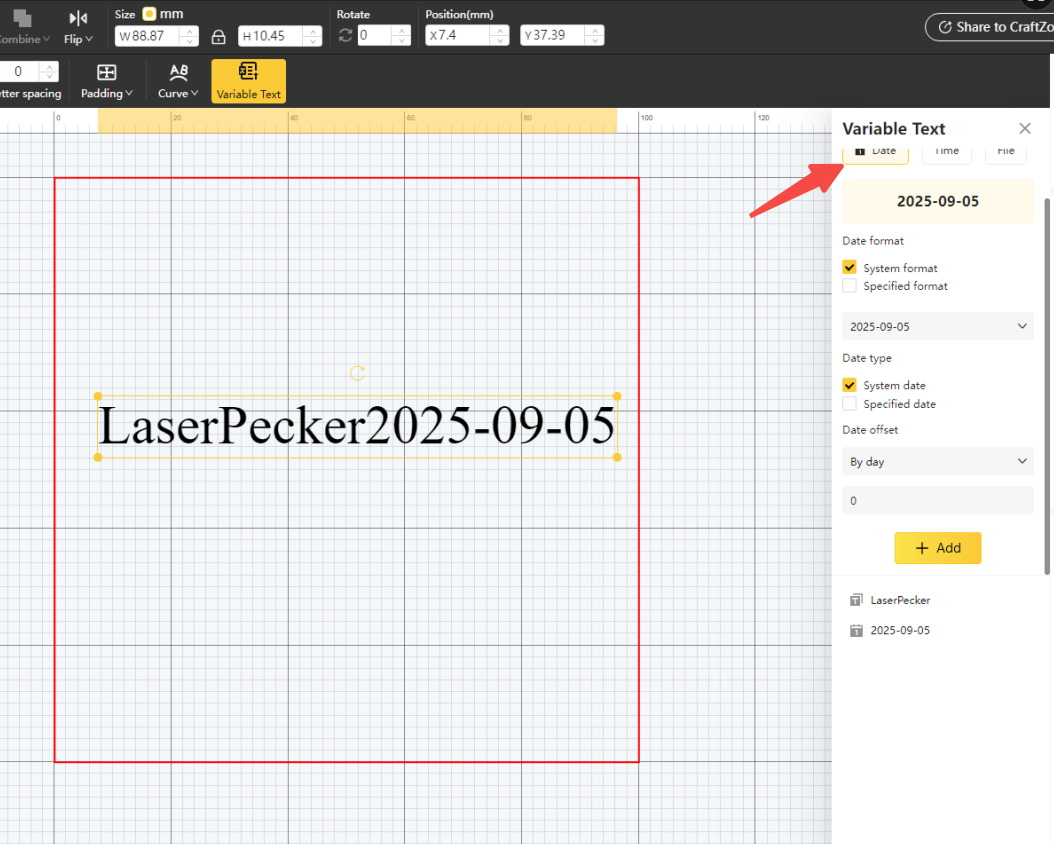The height and width of the screenshot is (844, 1054).
Task: Increase the rotate stepper value
Action: pos(402,30)
